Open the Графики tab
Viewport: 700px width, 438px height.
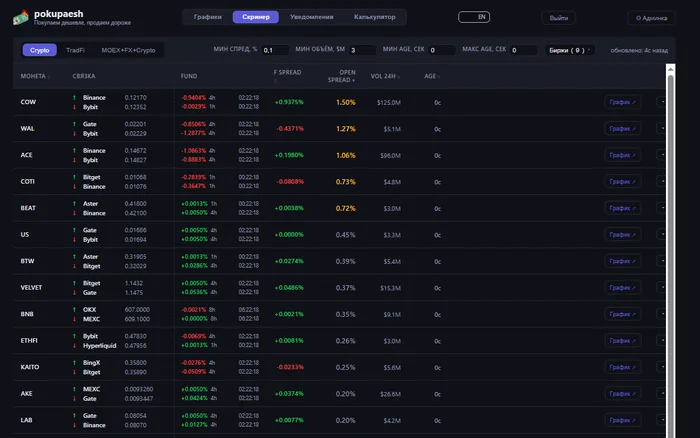coord(208,17)
